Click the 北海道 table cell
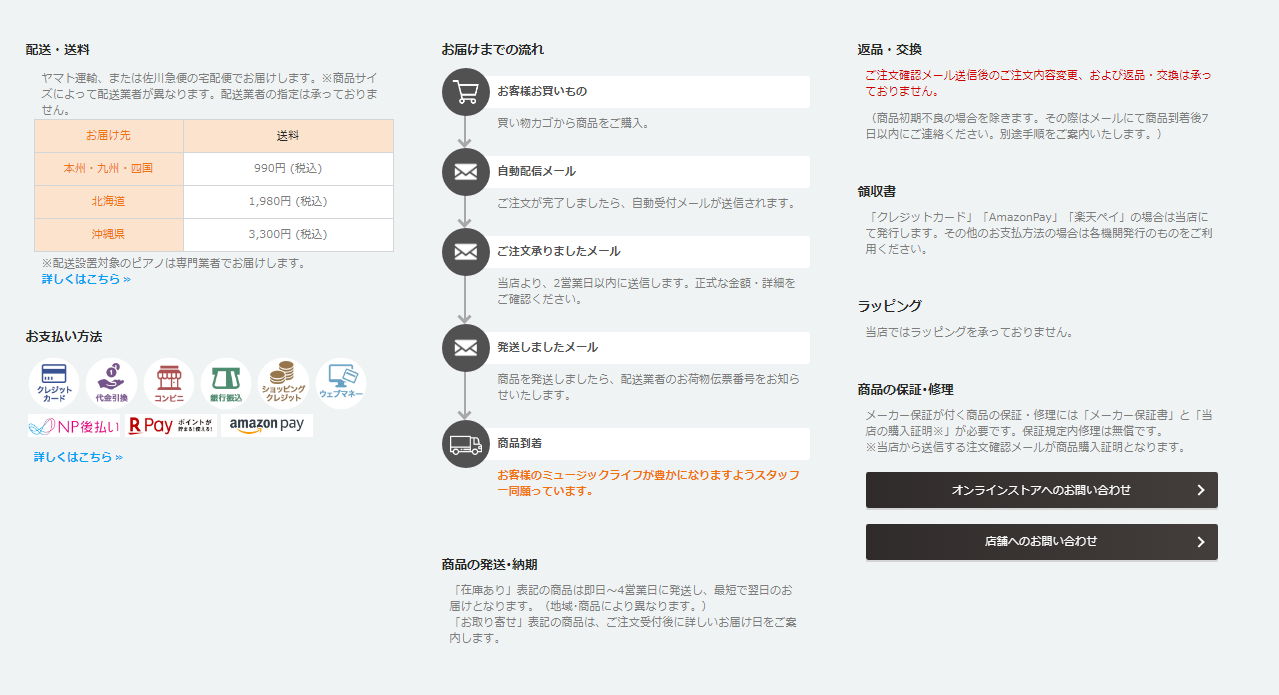This screenshot has width=1279, height=695. [109, 202]
